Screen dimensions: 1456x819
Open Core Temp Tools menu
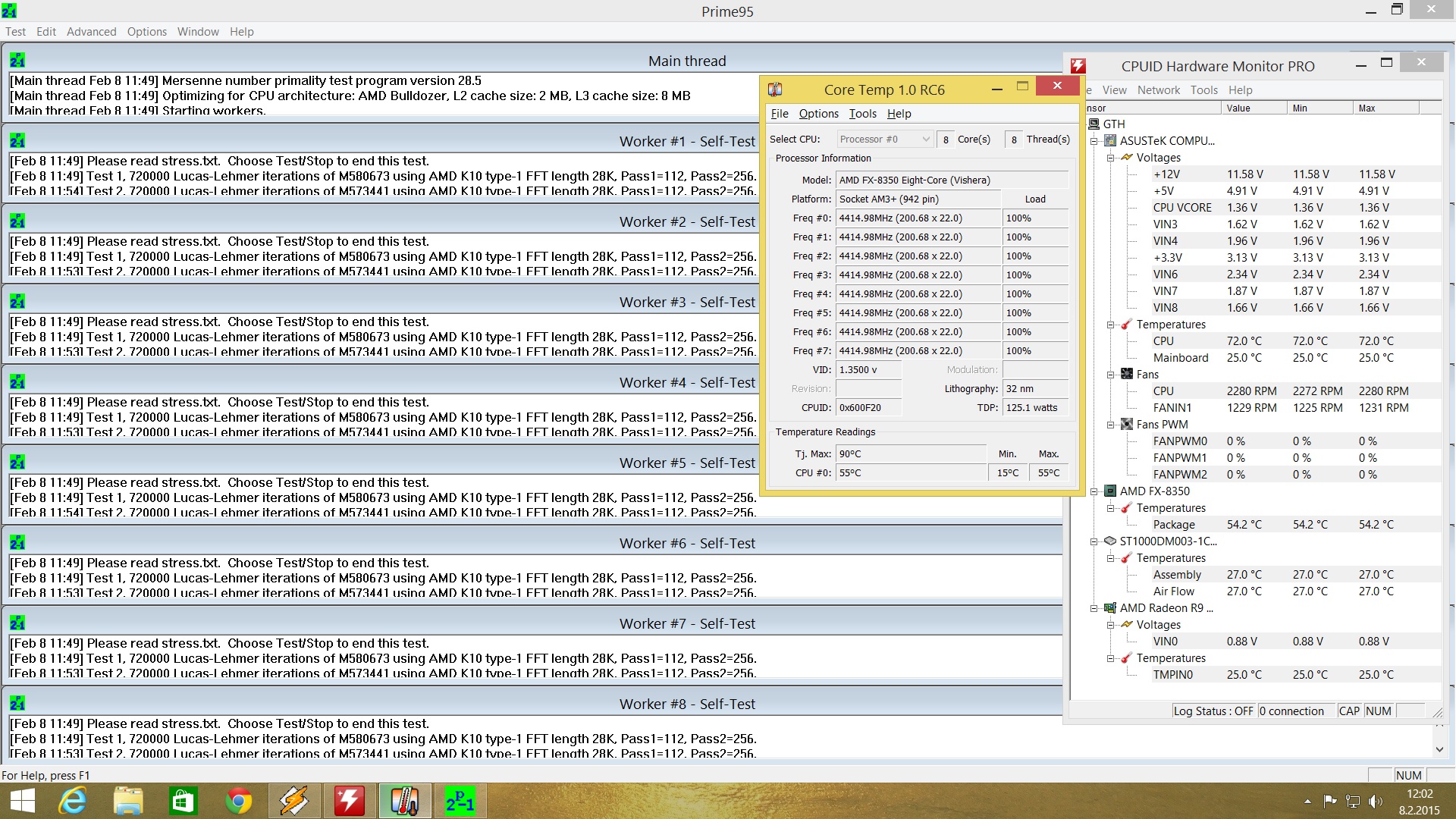click(863, 114)
